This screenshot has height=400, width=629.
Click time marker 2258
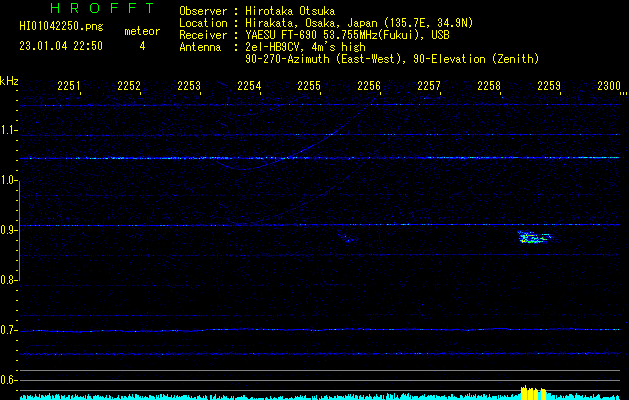(489, 85)
